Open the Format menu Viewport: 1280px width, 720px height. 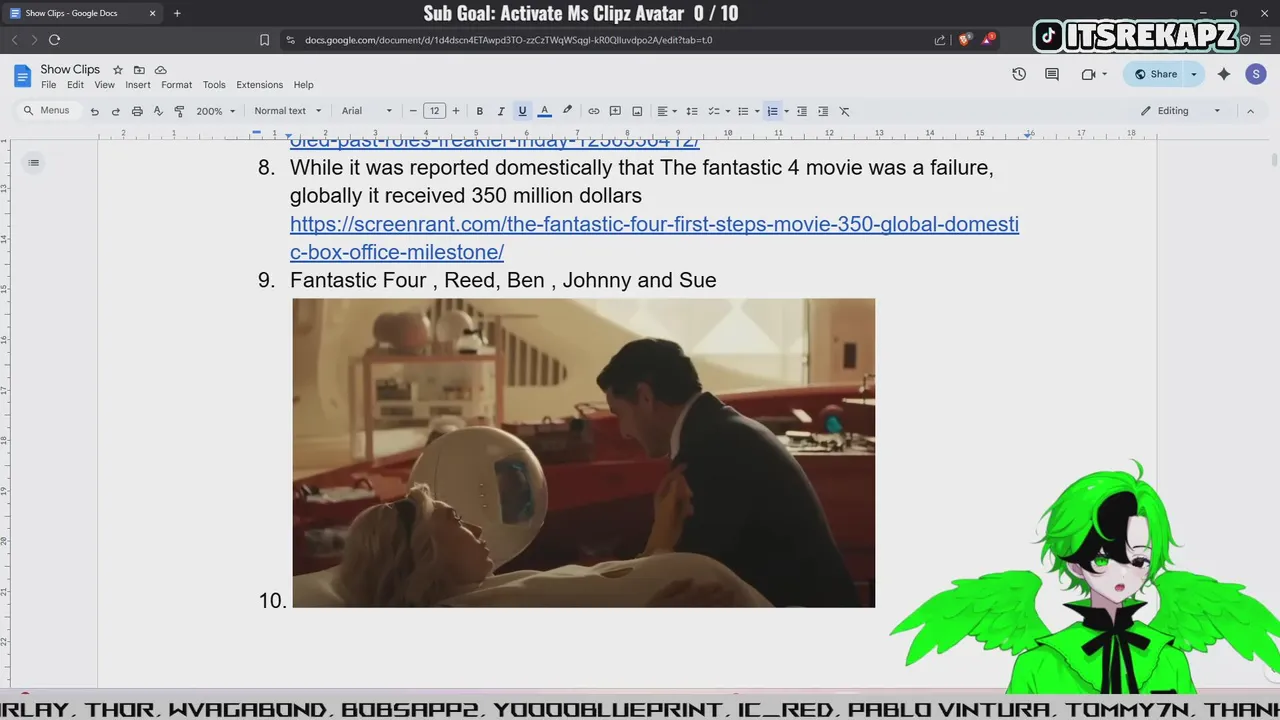coord(176,85)
